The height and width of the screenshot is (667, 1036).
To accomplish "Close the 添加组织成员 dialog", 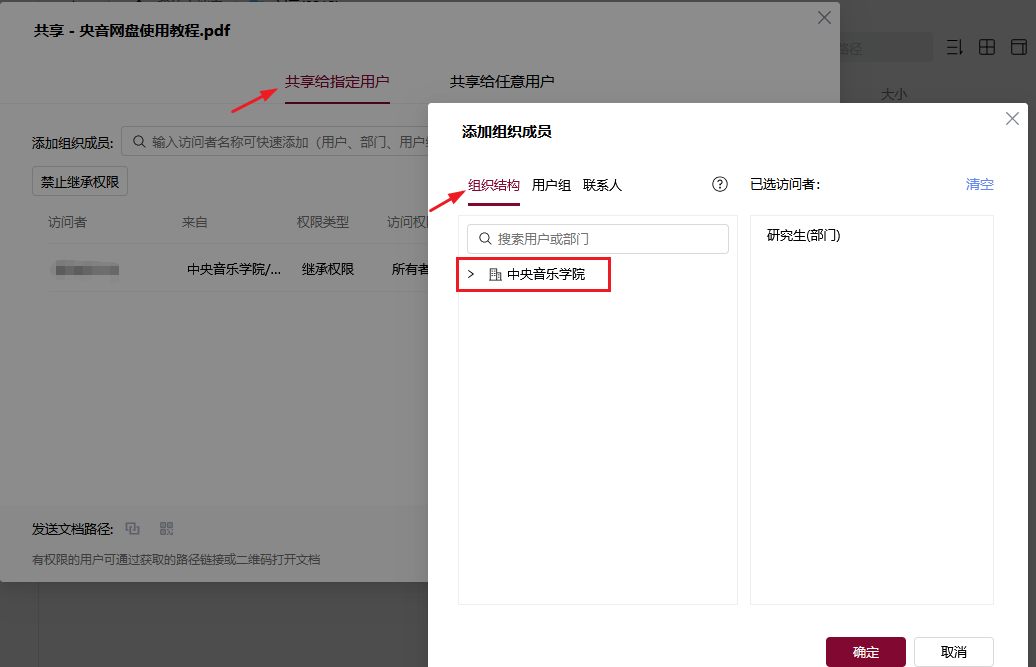I will pyautogui.click(x=1012, y=119).
